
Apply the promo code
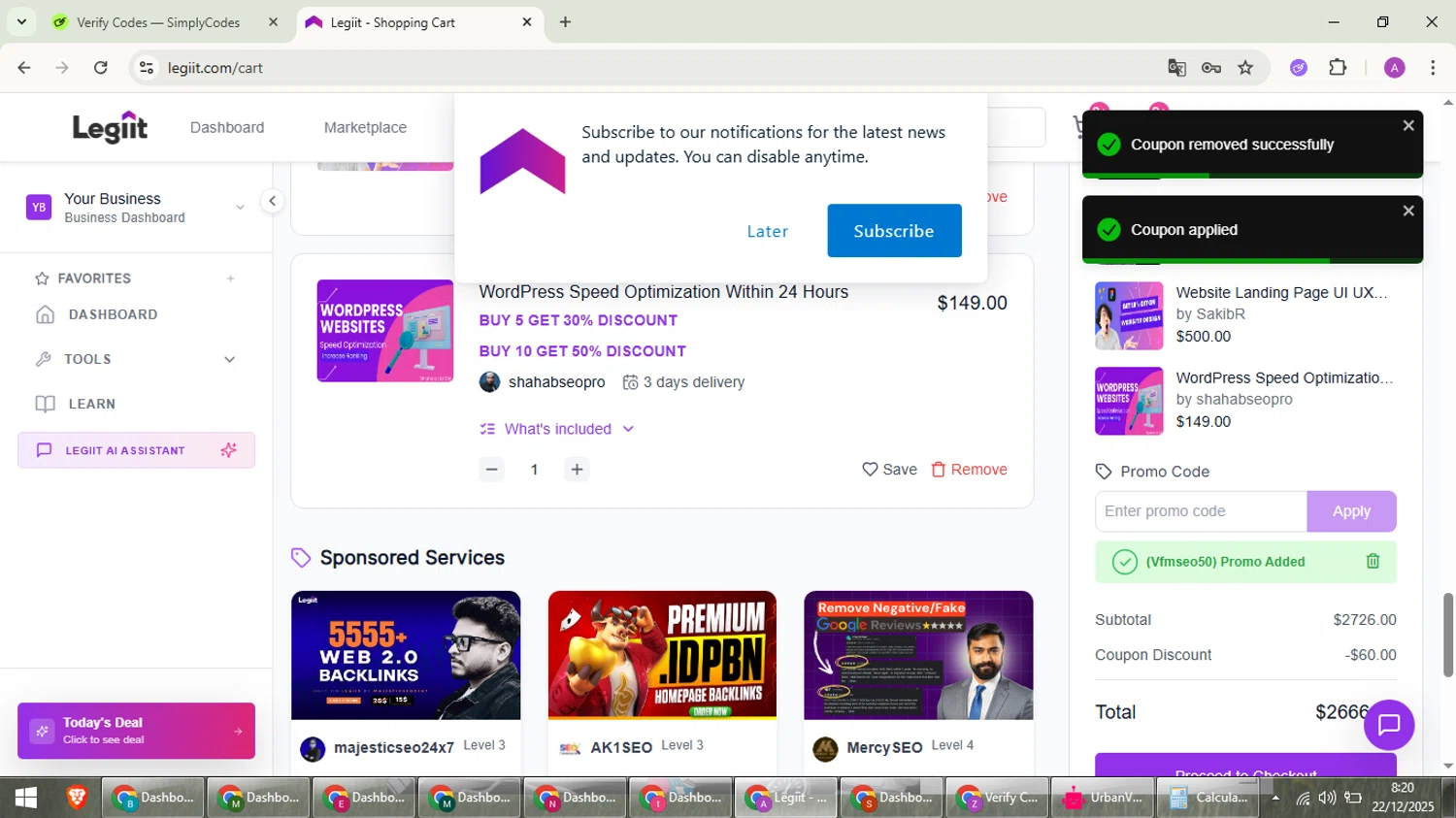point(1351,511)
